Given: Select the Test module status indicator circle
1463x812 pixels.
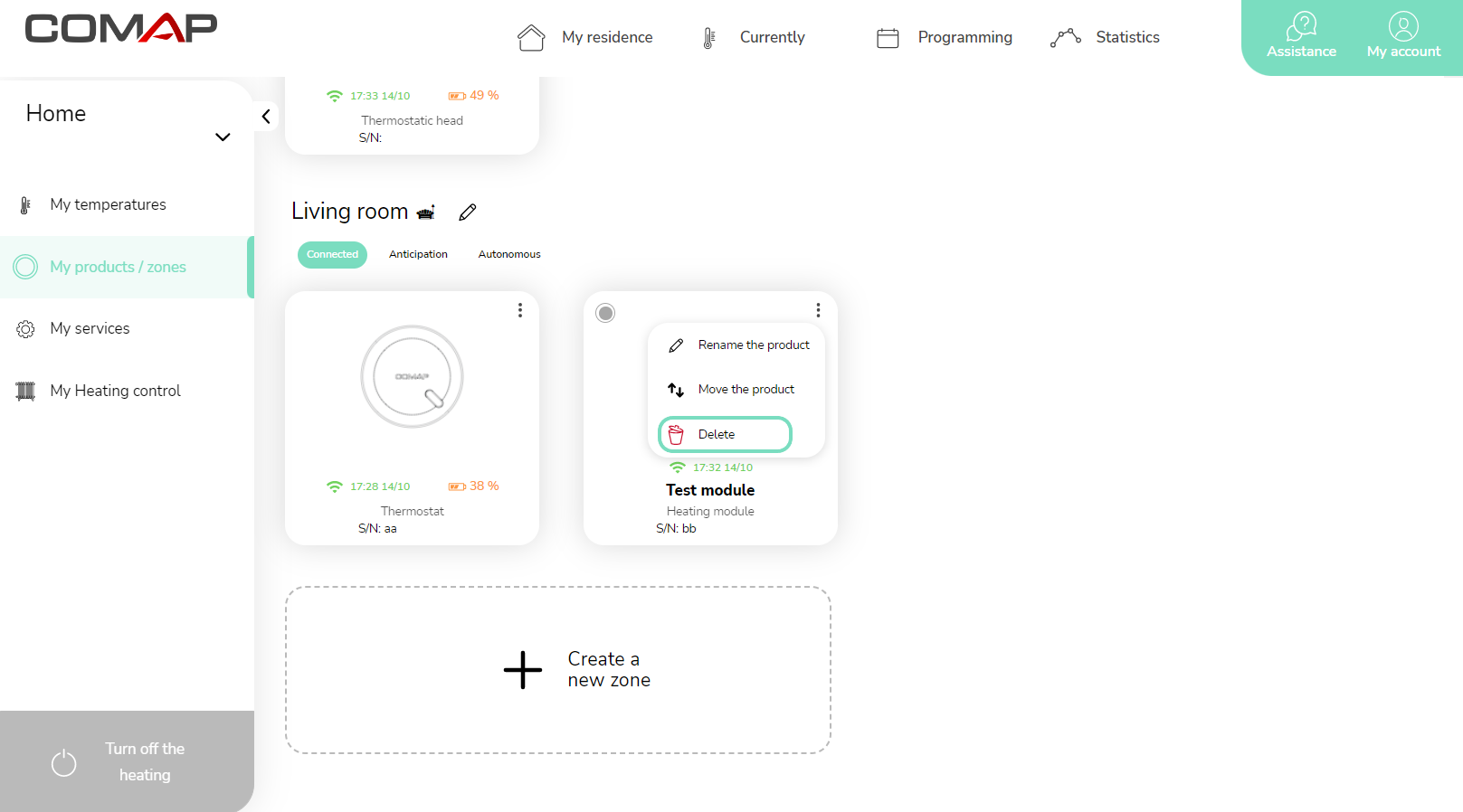Looking at the screenshot, I should 605,313.
